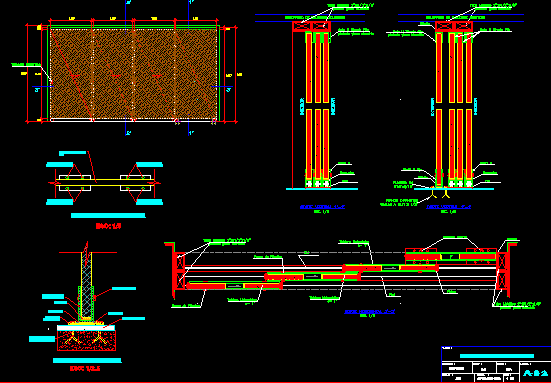Image resolution: width=551 pixels, height=383 pixels.
Task: Click the cyan title bar in the title block
Action: [497, 356]
